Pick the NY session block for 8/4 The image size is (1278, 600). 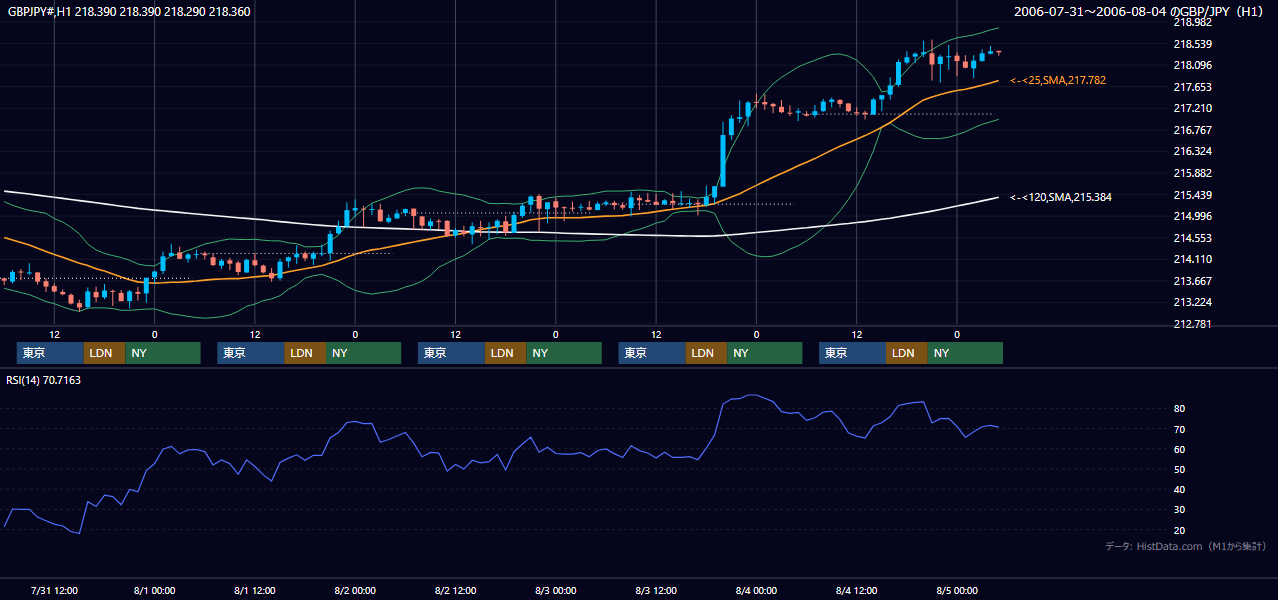click(x=965, y=353)
